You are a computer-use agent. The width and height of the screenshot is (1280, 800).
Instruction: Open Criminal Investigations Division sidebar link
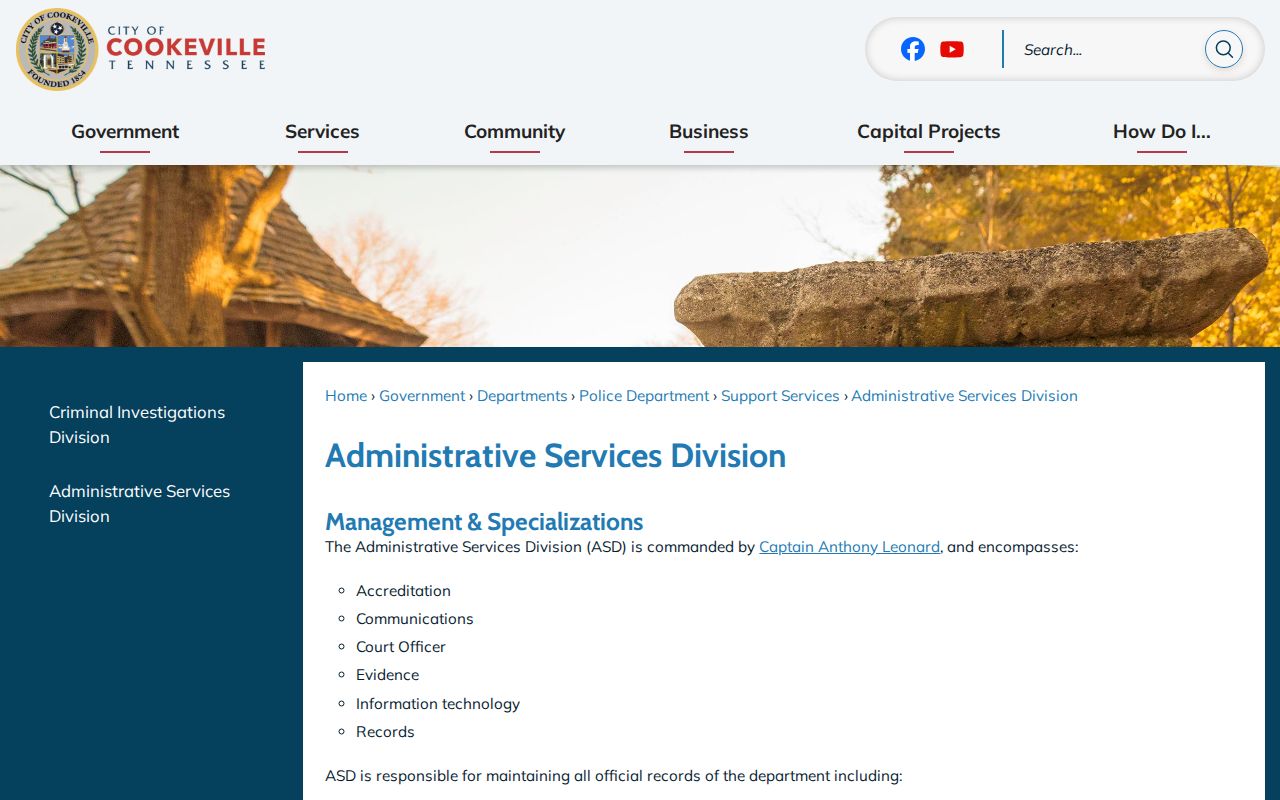[137, 425]
